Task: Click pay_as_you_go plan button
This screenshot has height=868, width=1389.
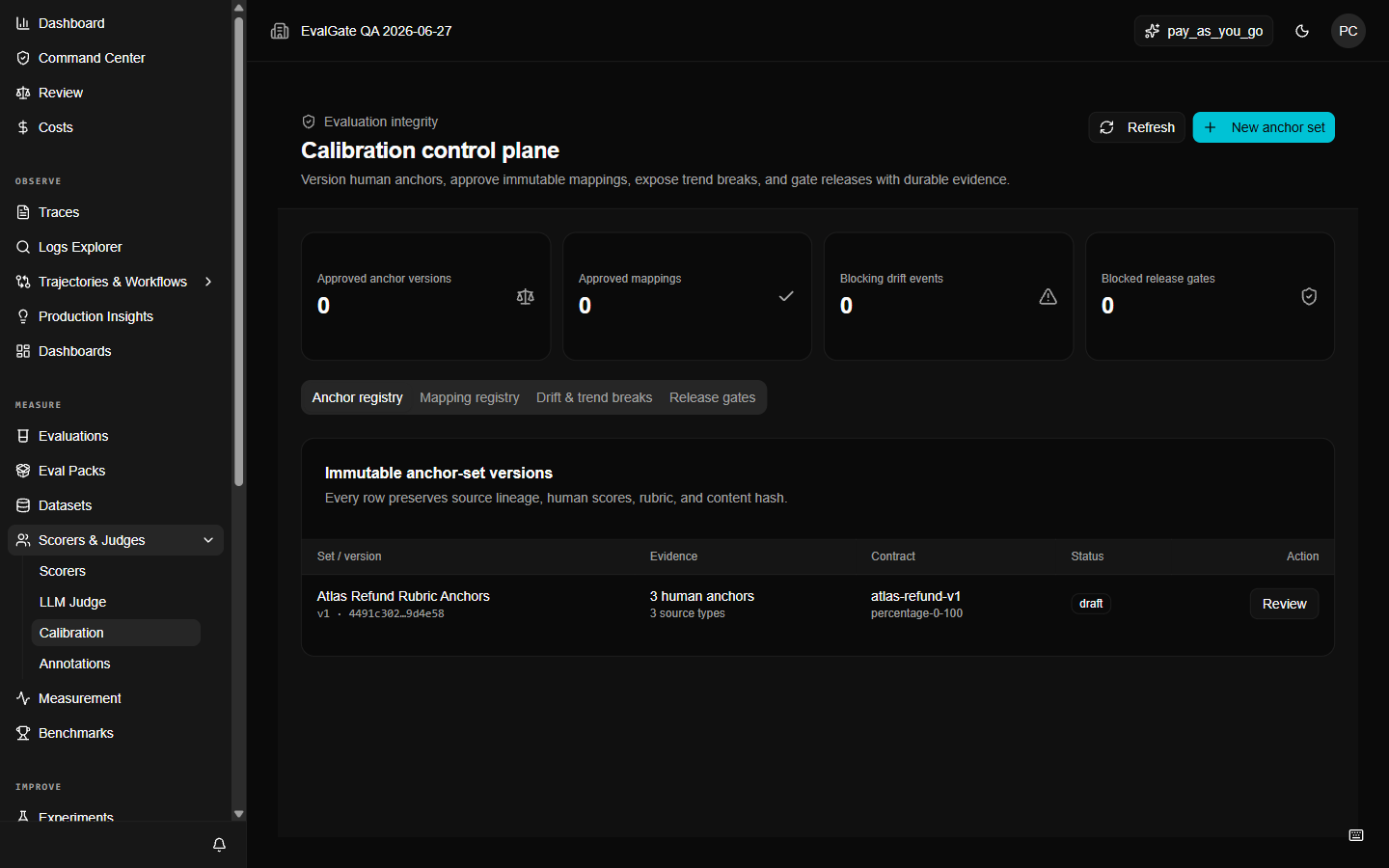Action: [x=1204, y=31]
